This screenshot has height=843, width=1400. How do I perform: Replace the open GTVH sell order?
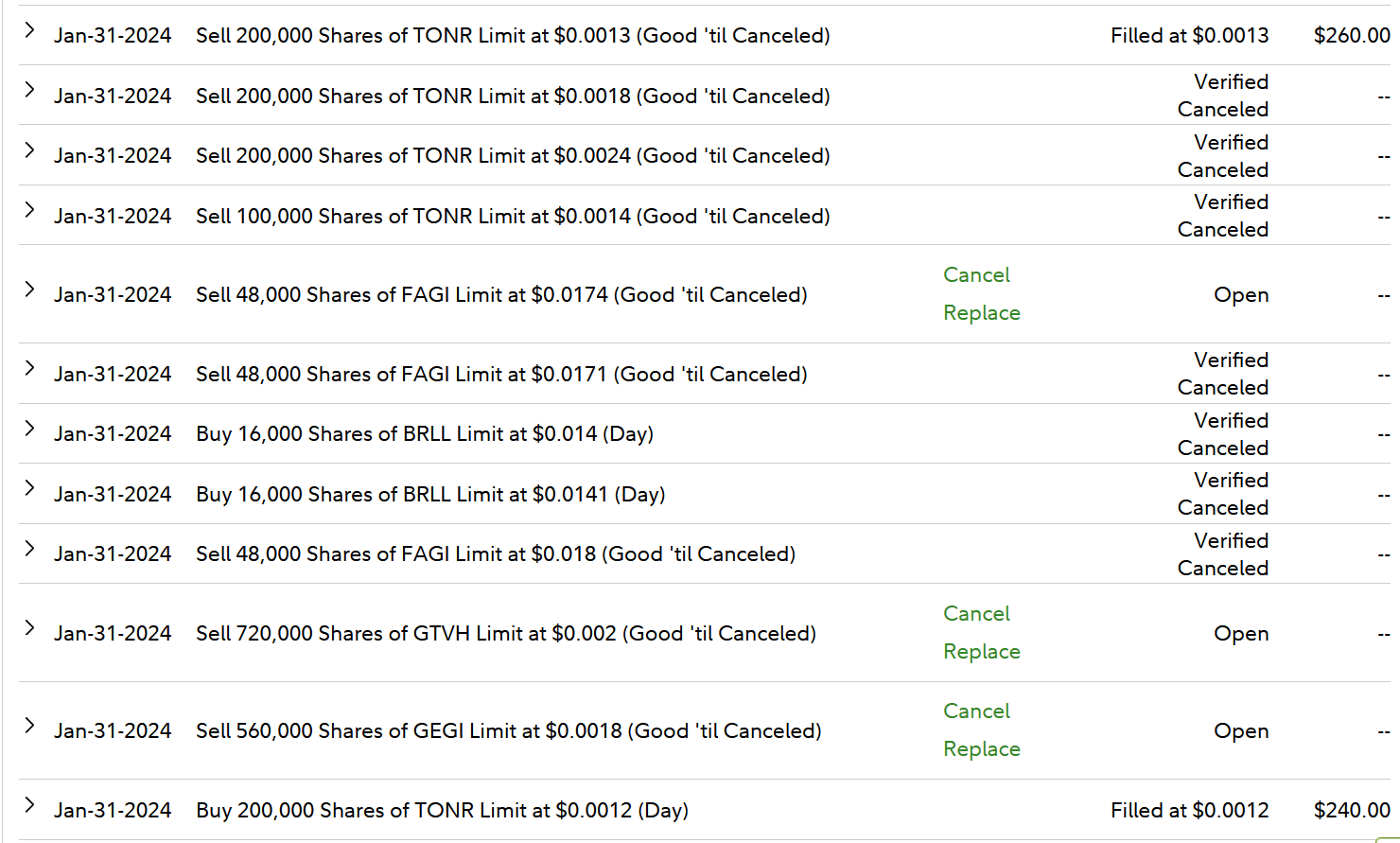pos(981,652)
